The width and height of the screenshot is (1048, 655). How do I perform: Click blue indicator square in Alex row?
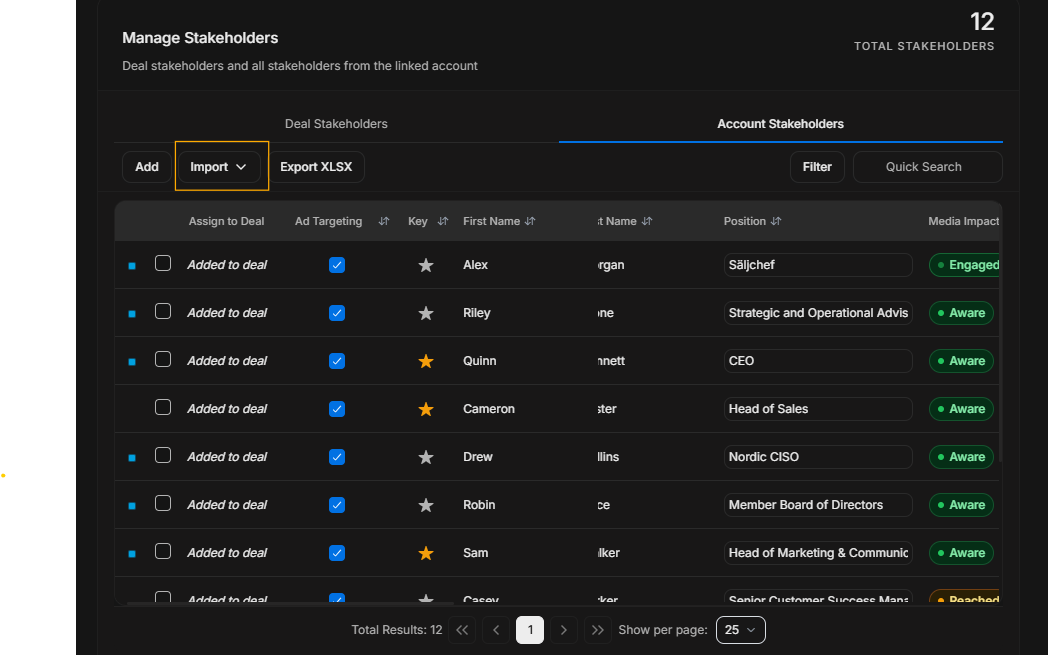point(132,266)
